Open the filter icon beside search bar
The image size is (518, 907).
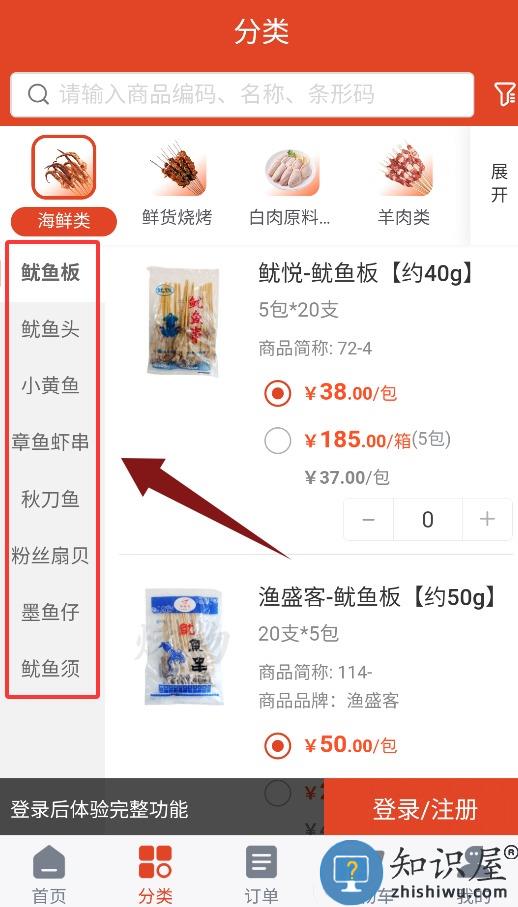coord(504,94)
